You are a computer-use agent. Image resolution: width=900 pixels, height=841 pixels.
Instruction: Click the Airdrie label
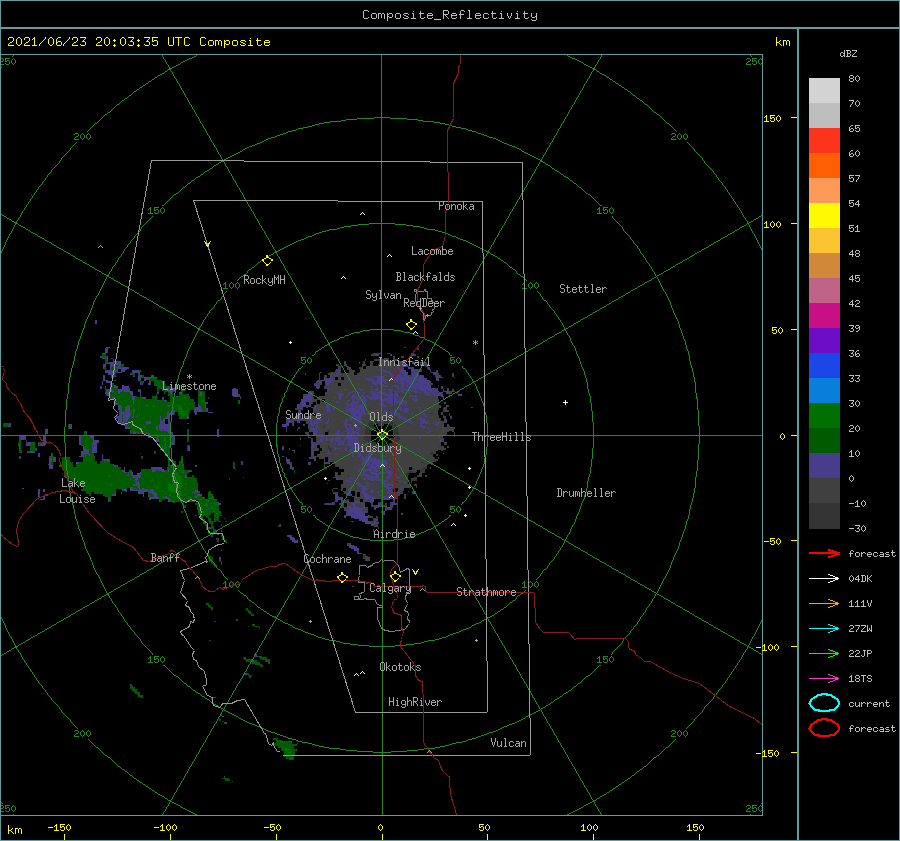pos(394,534)
